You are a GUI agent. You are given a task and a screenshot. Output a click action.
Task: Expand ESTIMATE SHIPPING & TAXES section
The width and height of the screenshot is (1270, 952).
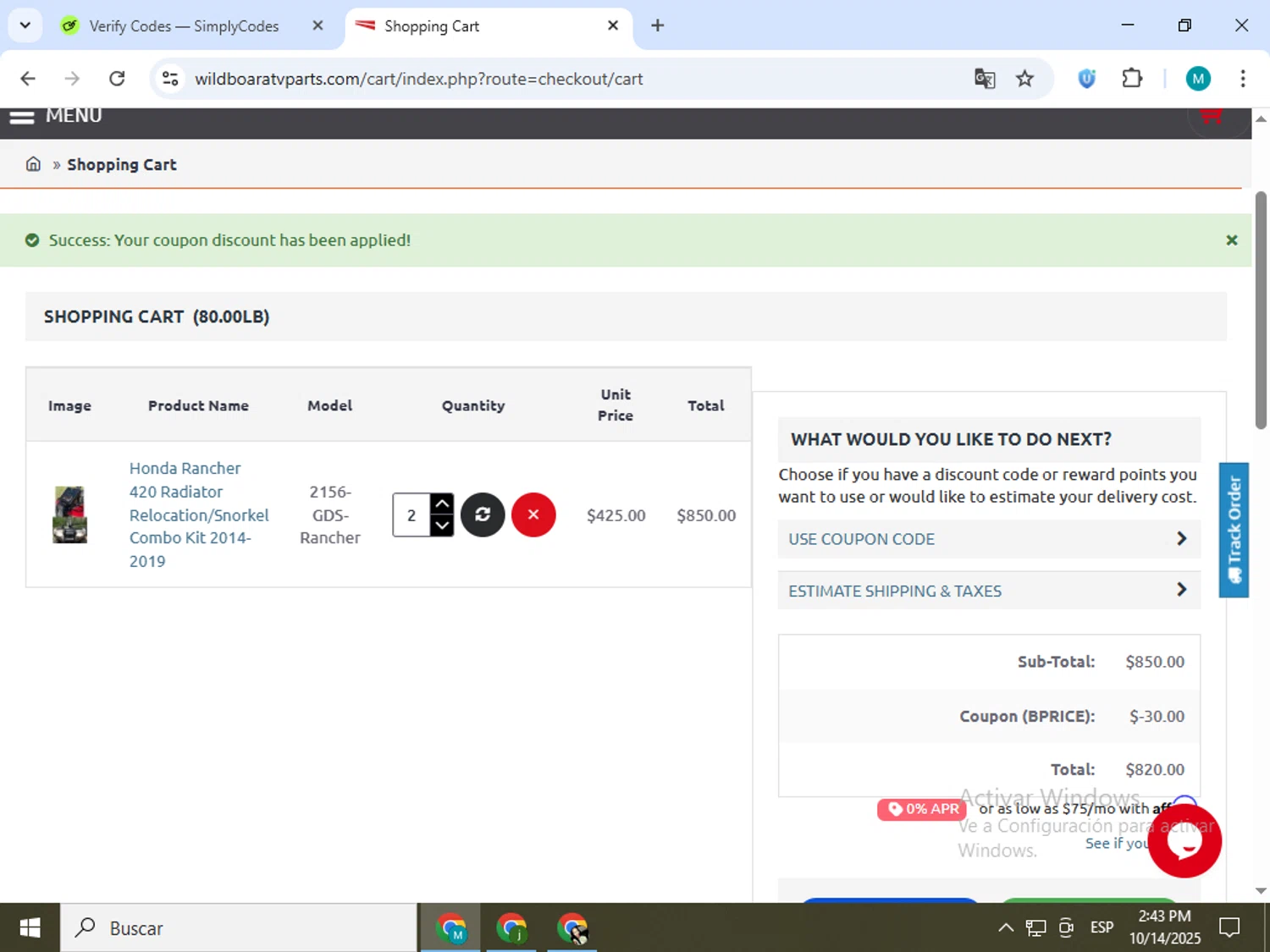click(x=989, y=591)
